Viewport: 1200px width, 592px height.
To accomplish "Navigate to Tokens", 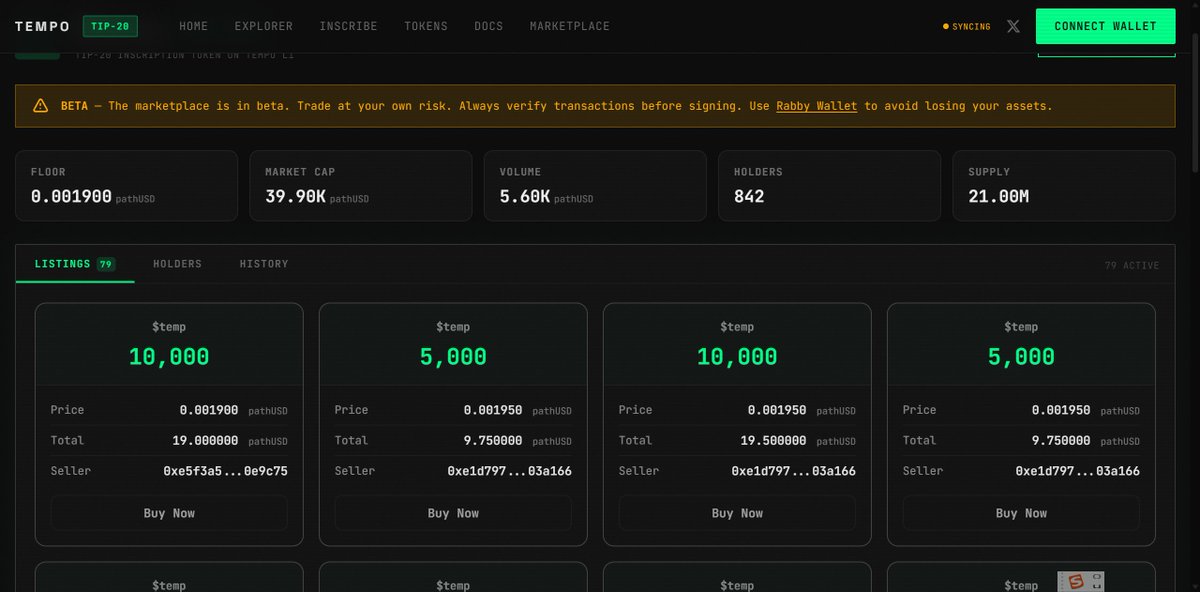I will coord(426,26).
